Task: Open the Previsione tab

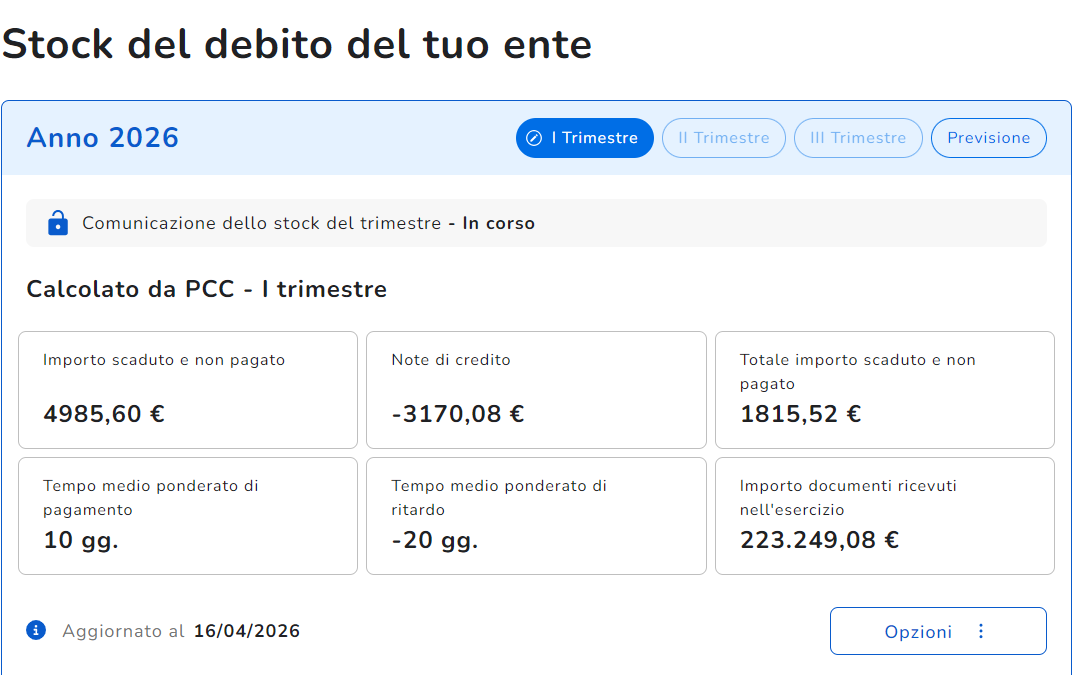Action: click(988, 138)
